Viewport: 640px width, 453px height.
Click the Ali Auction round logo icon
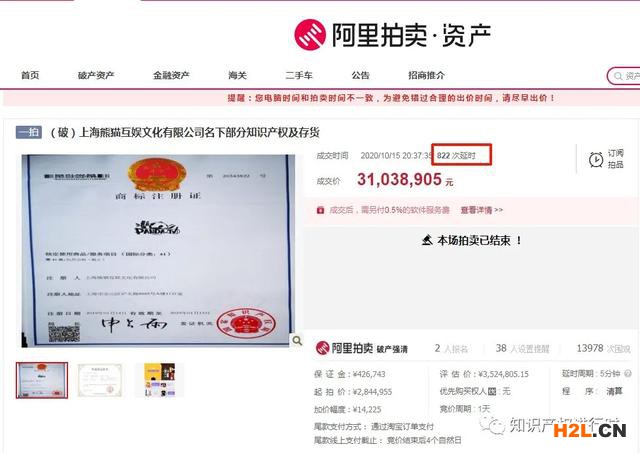click(310, 35)
